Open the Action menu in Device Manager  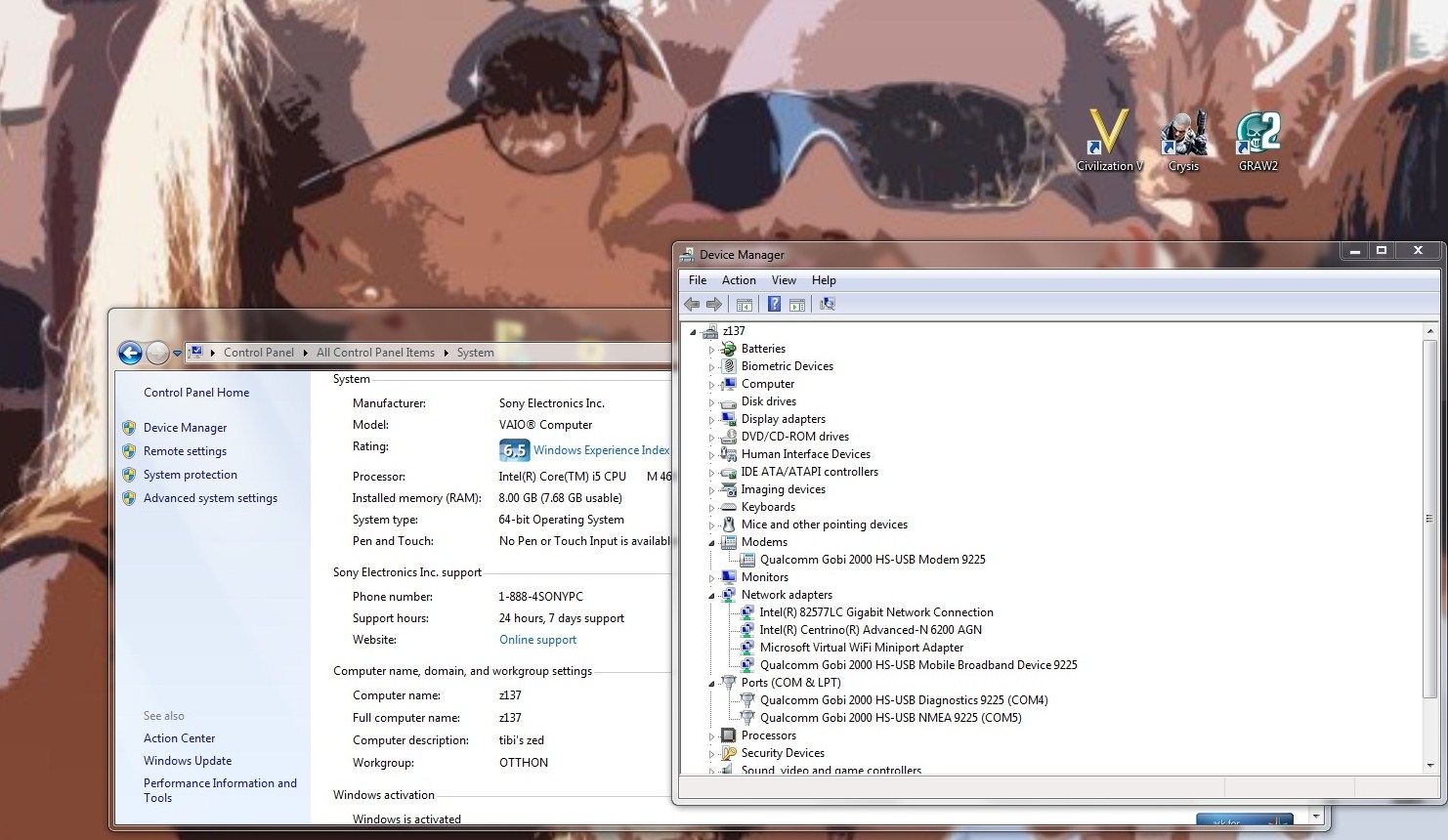pyautogui.click(x=739, y=280)
